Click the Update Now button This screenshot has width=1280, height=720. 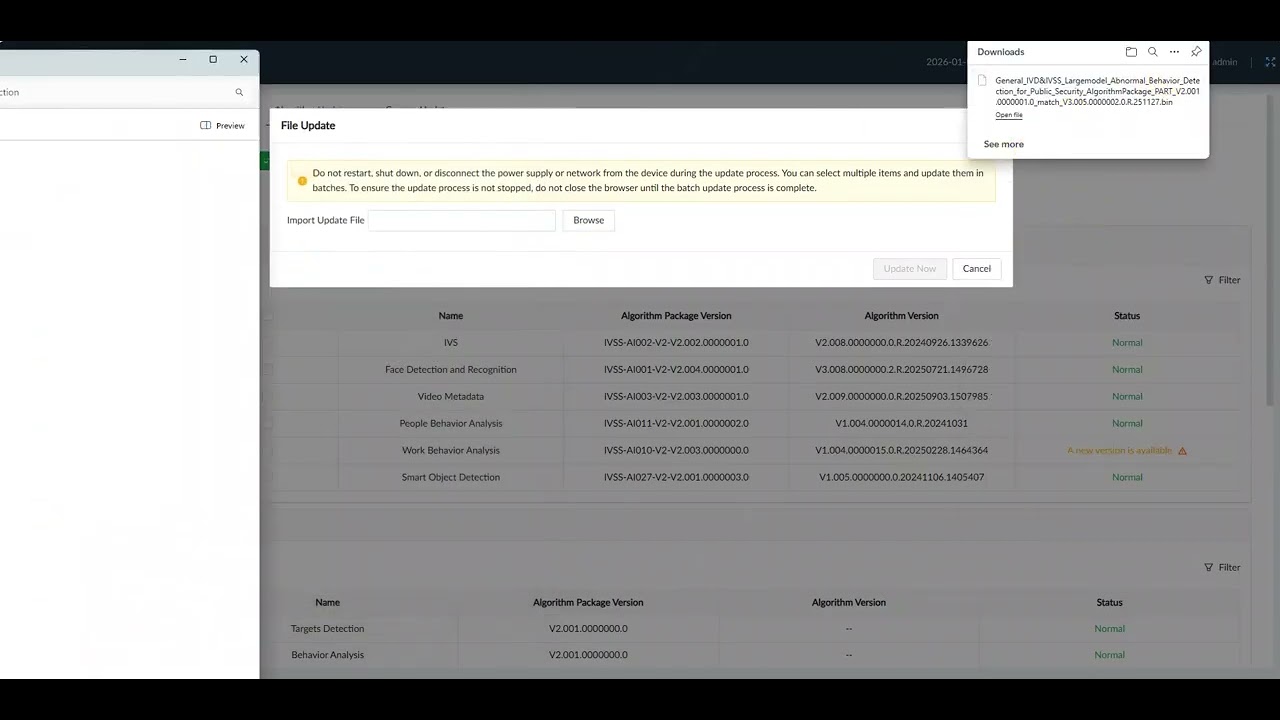pyautogui.click(x=910, y=269)
